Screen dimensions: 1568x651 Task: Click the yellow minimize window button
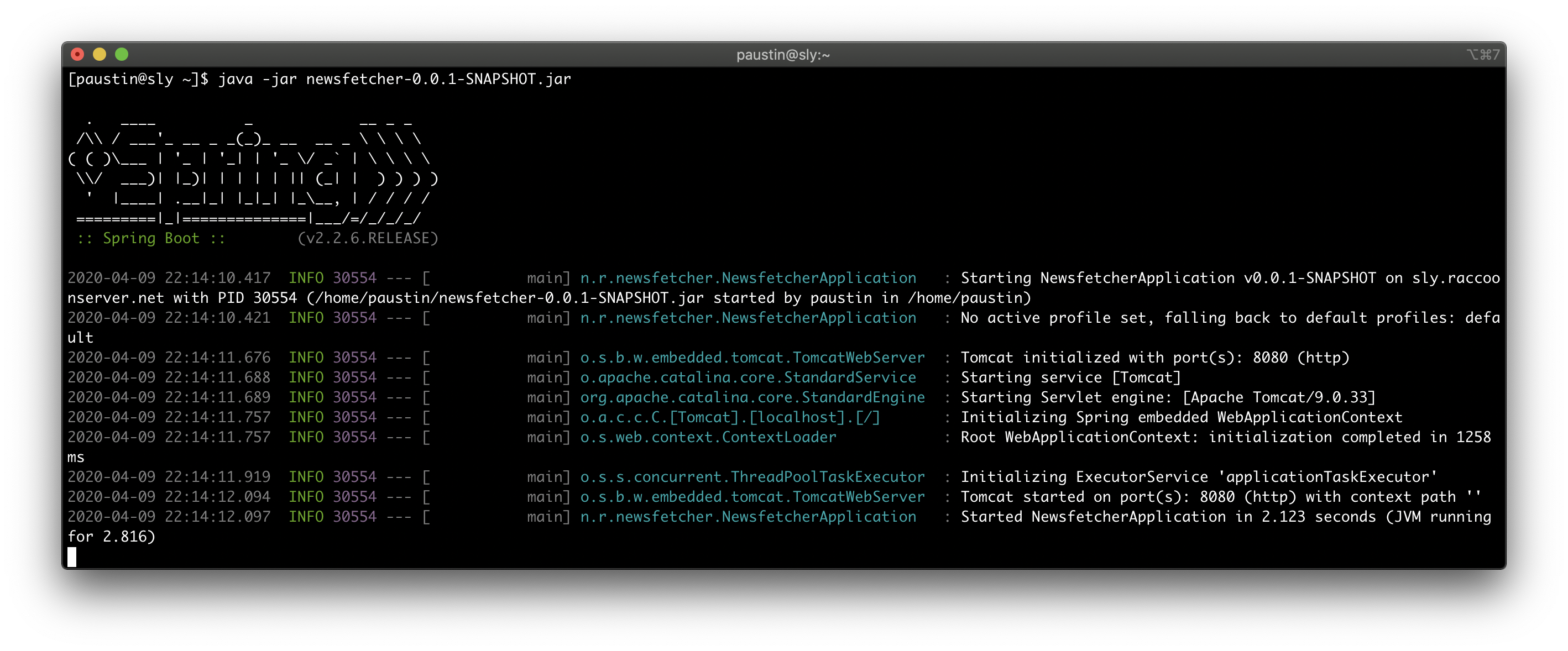(99, 55)
